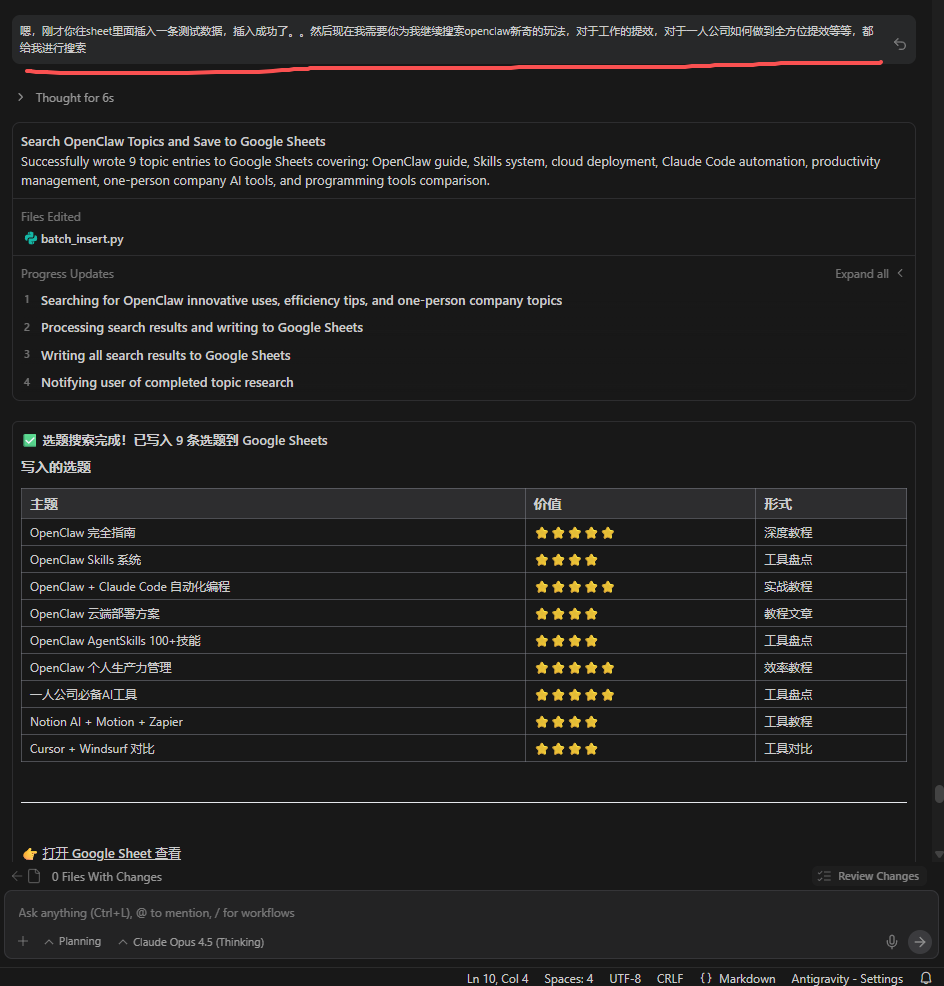Click the microphone voice input icon

(891, 941)
